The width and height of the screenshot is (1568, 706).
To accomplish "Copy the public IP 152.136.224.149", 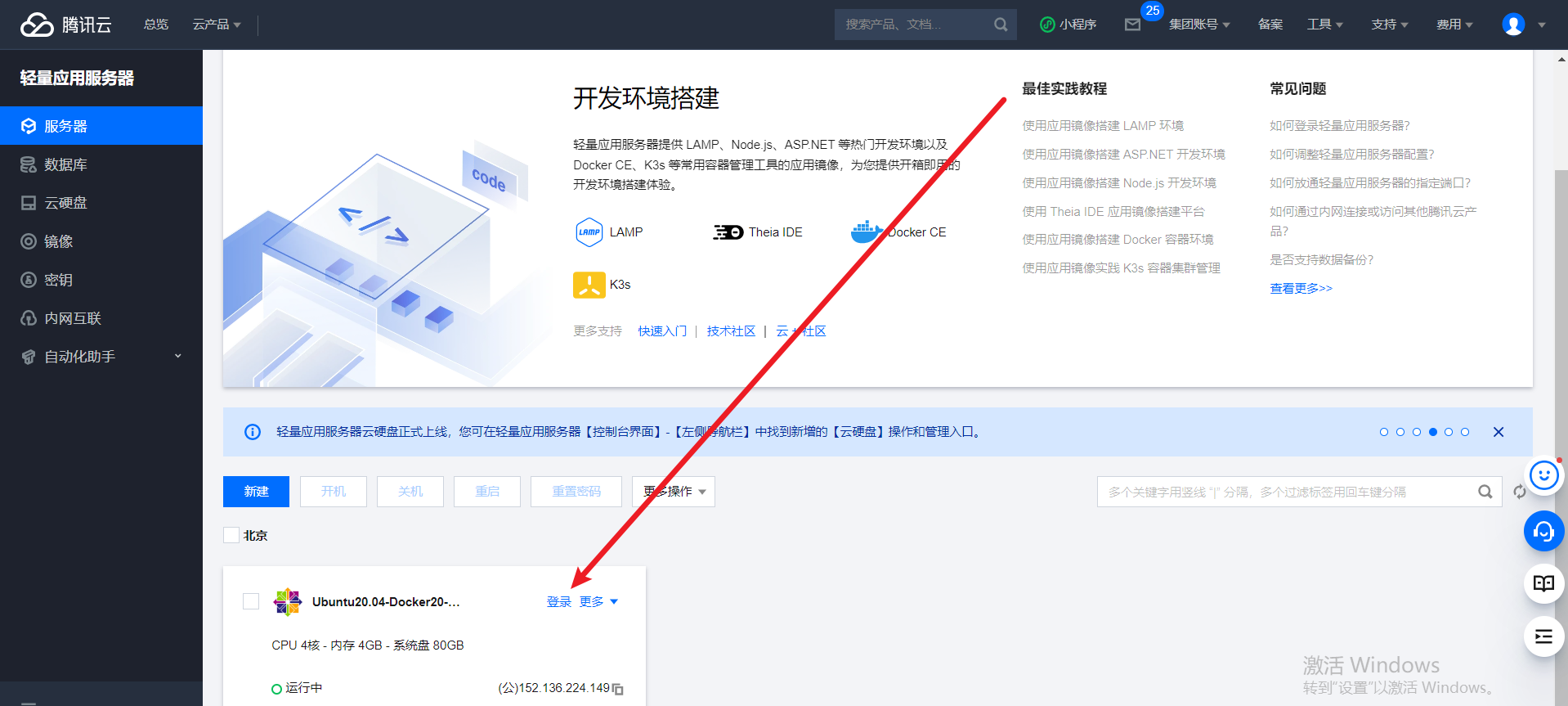I will pyautogui.click(x=618, y=690).
